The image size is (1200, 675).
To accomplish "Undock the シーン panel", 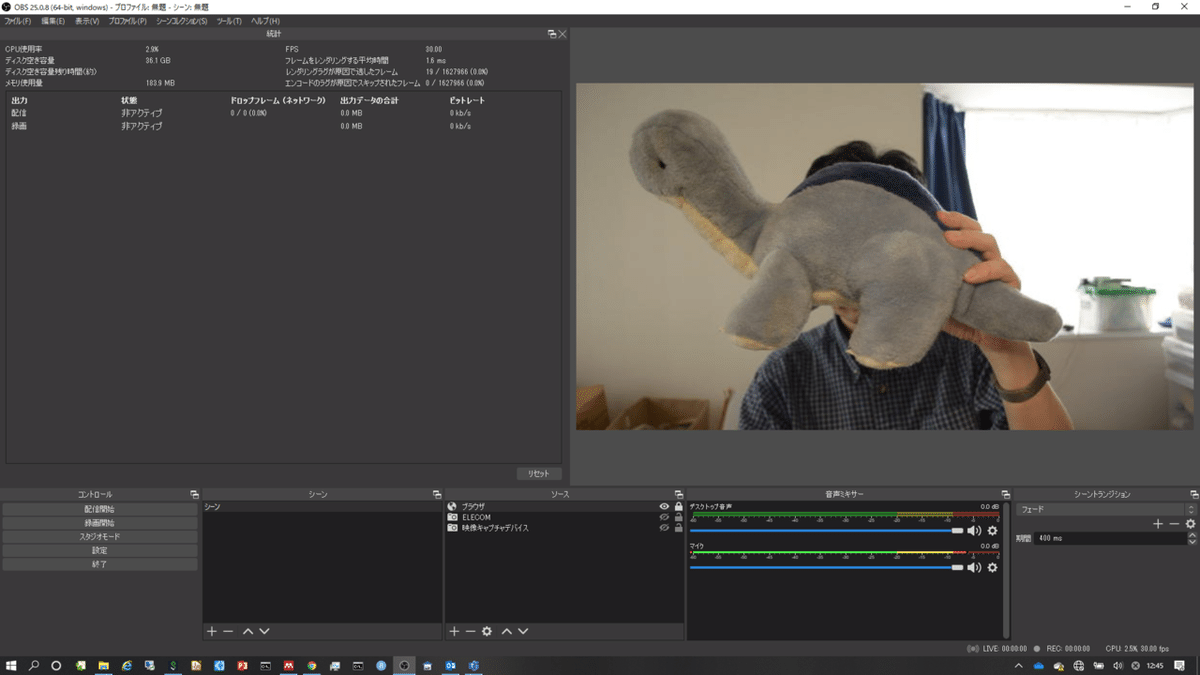I will point(437,495).
